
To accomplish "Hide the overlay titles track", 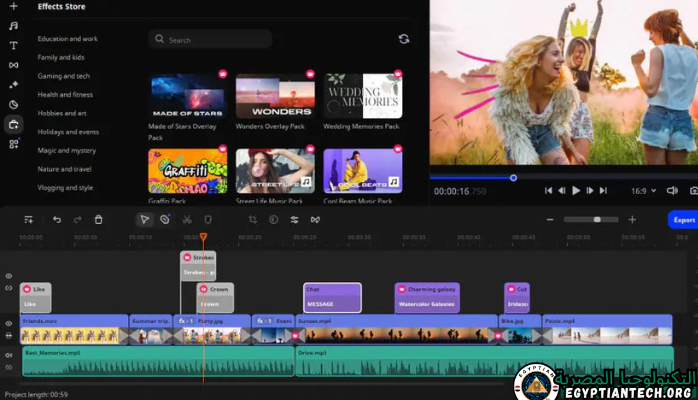I will [9, 276].
